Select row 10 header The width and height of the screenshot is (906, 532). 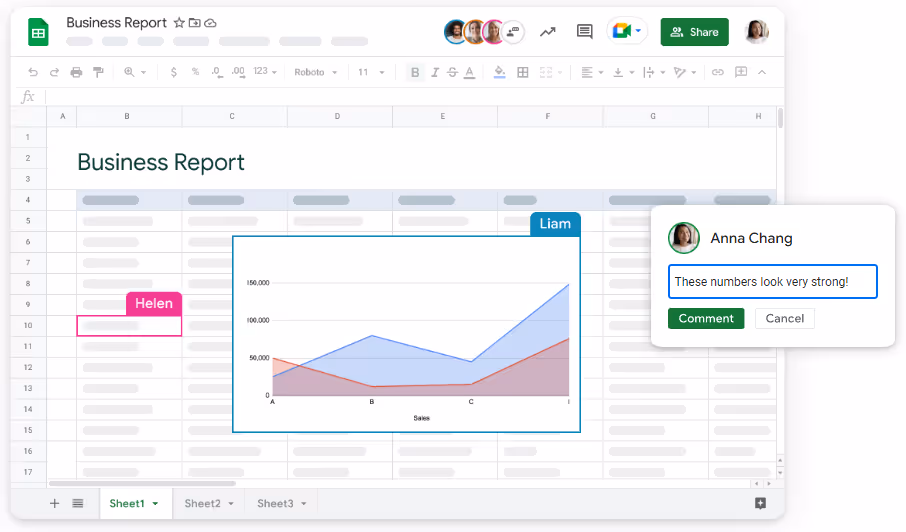coord(28,325)
